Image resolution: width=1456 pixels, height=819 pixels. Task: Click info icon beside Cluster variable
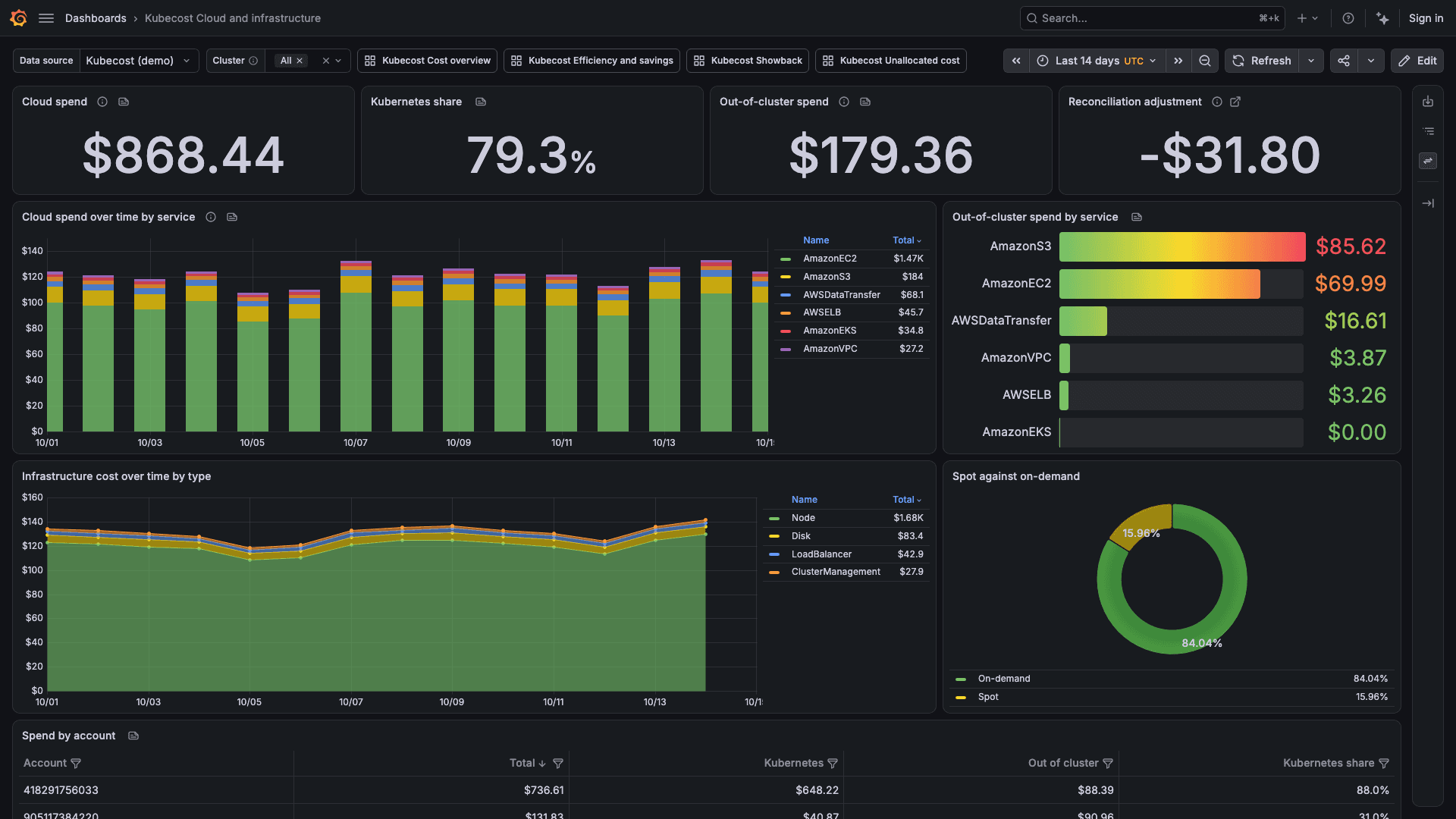pyautogui.click(x=253, y=61)
